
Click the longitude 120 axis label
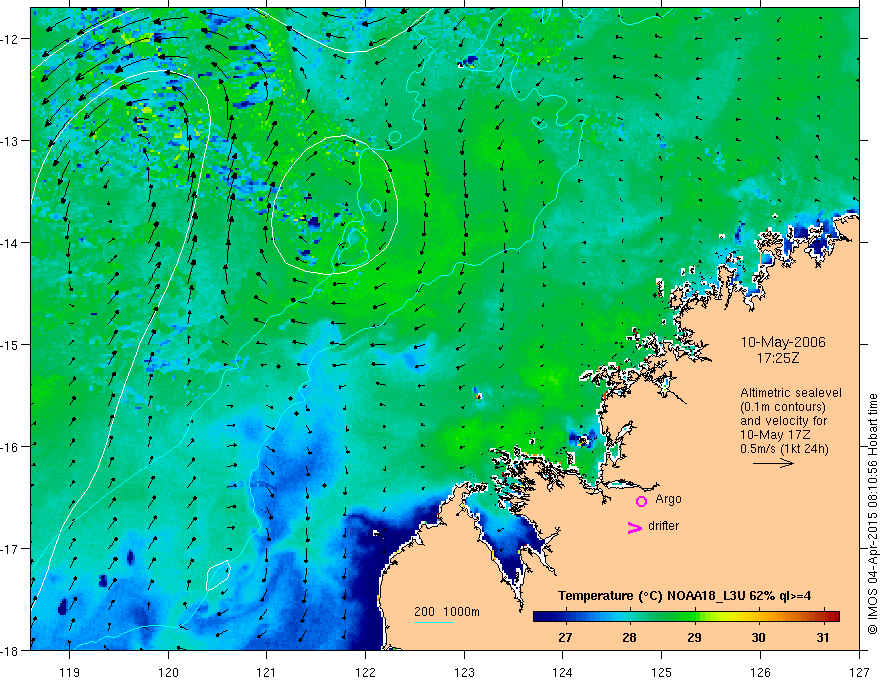(x=168, y=672)
